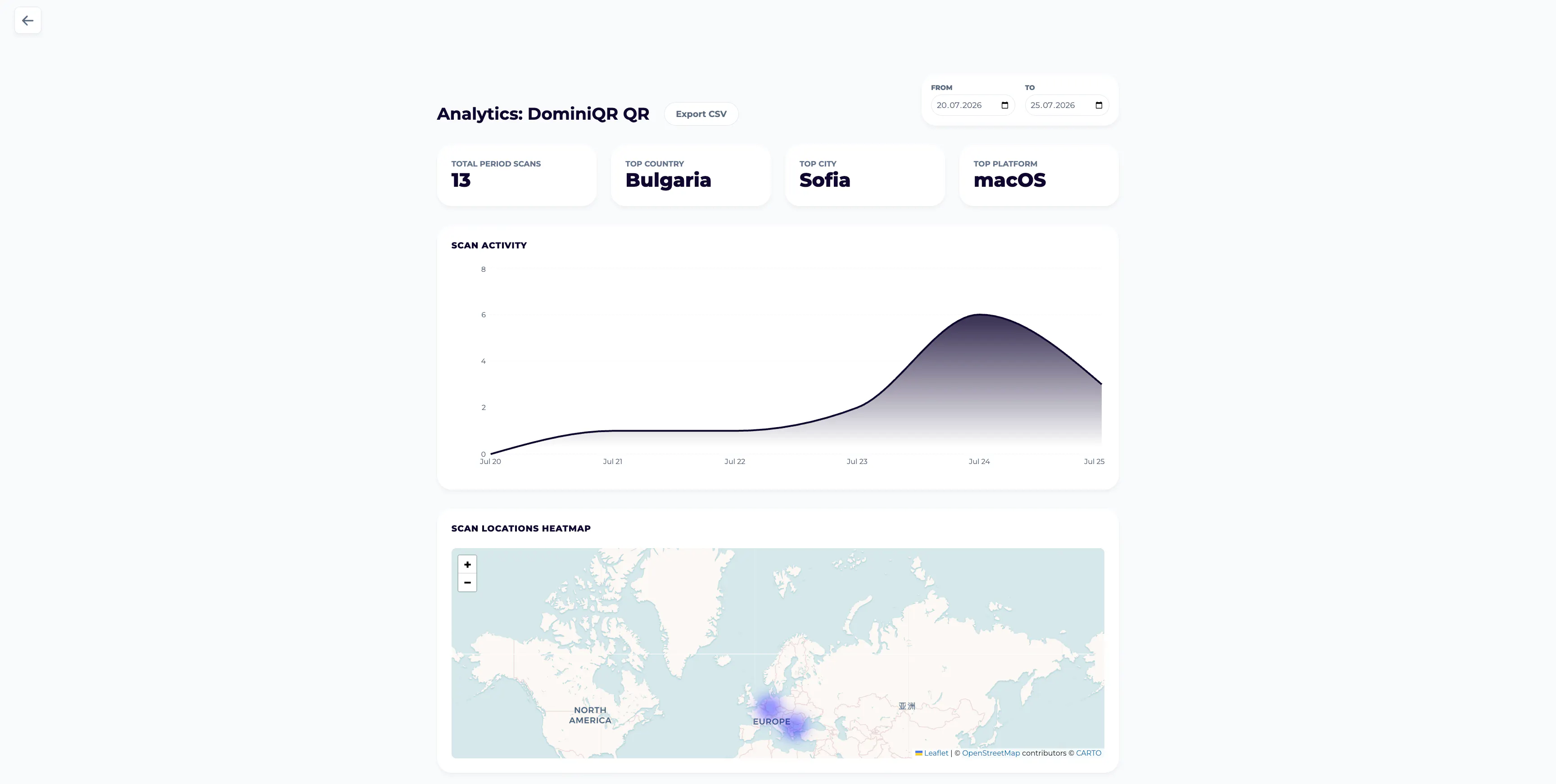Zoom in on the heatmap map
This screenshot has width=1556, height=784.
pos(467,564)
